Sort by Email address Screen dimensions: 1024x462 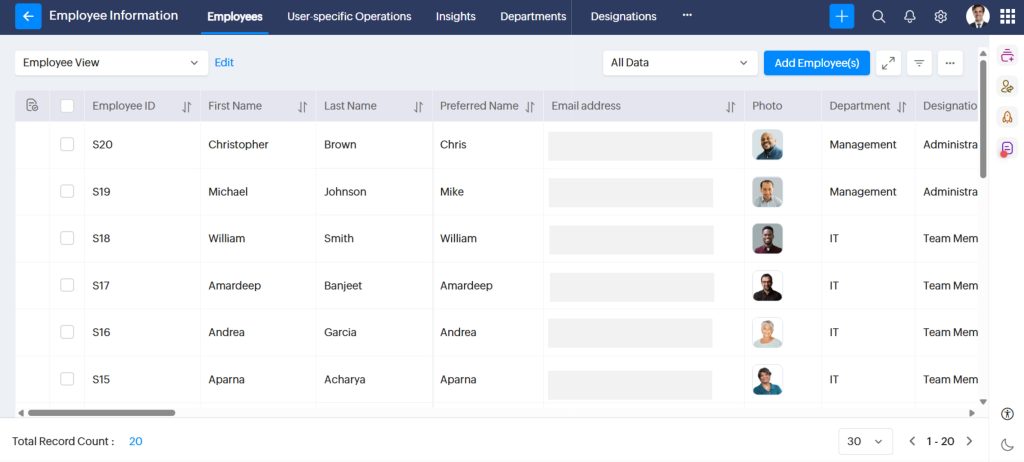[x=730, y=107]
